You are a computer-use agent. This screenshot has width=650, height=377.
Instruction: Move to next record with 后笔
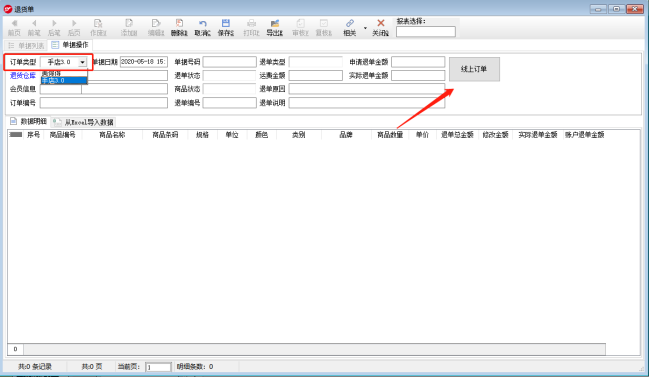click(54, 27)
